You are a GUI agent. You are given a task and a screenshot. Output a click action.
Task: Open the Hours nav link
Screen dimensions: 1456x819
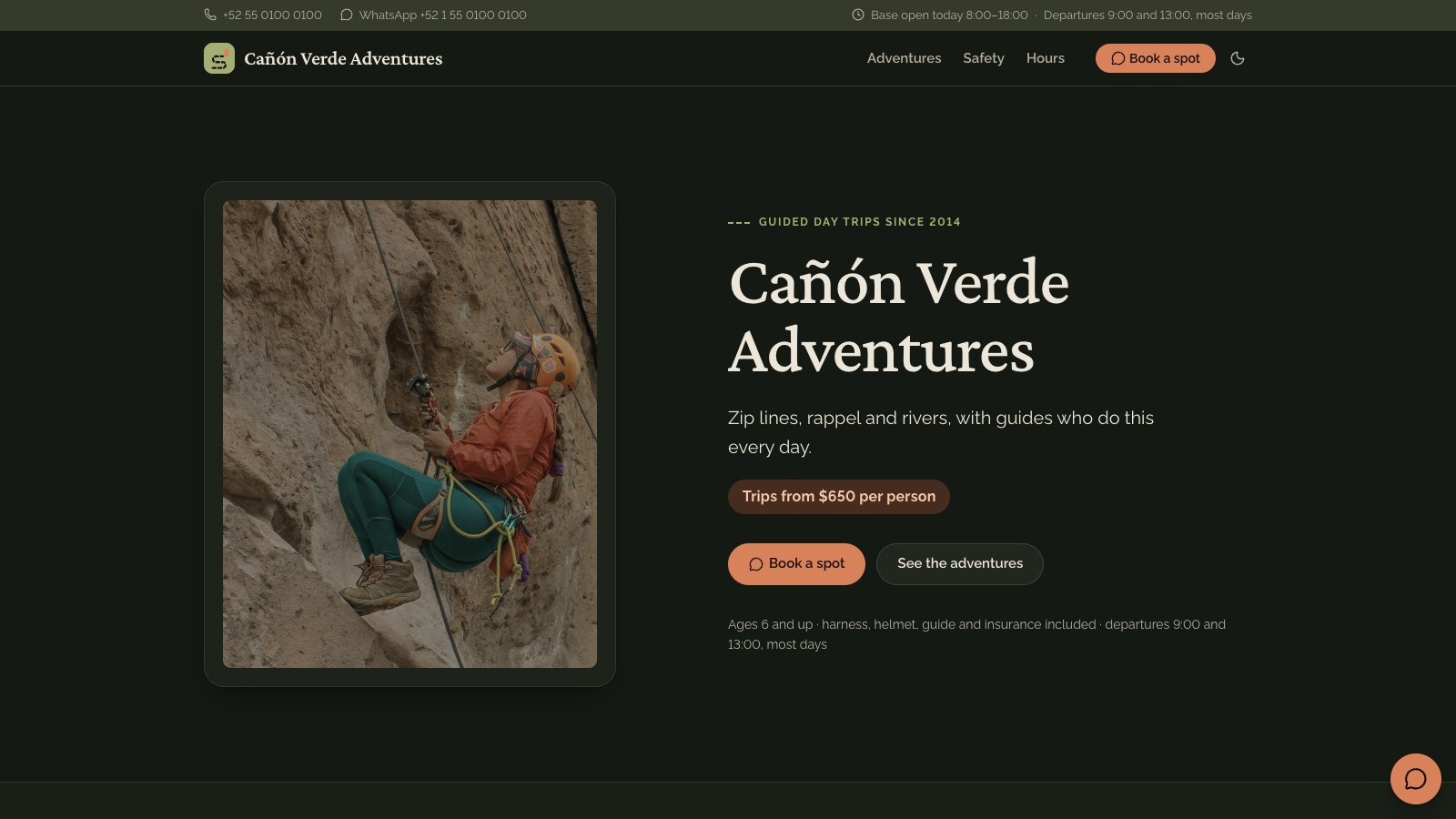(x=1046, y=58)
